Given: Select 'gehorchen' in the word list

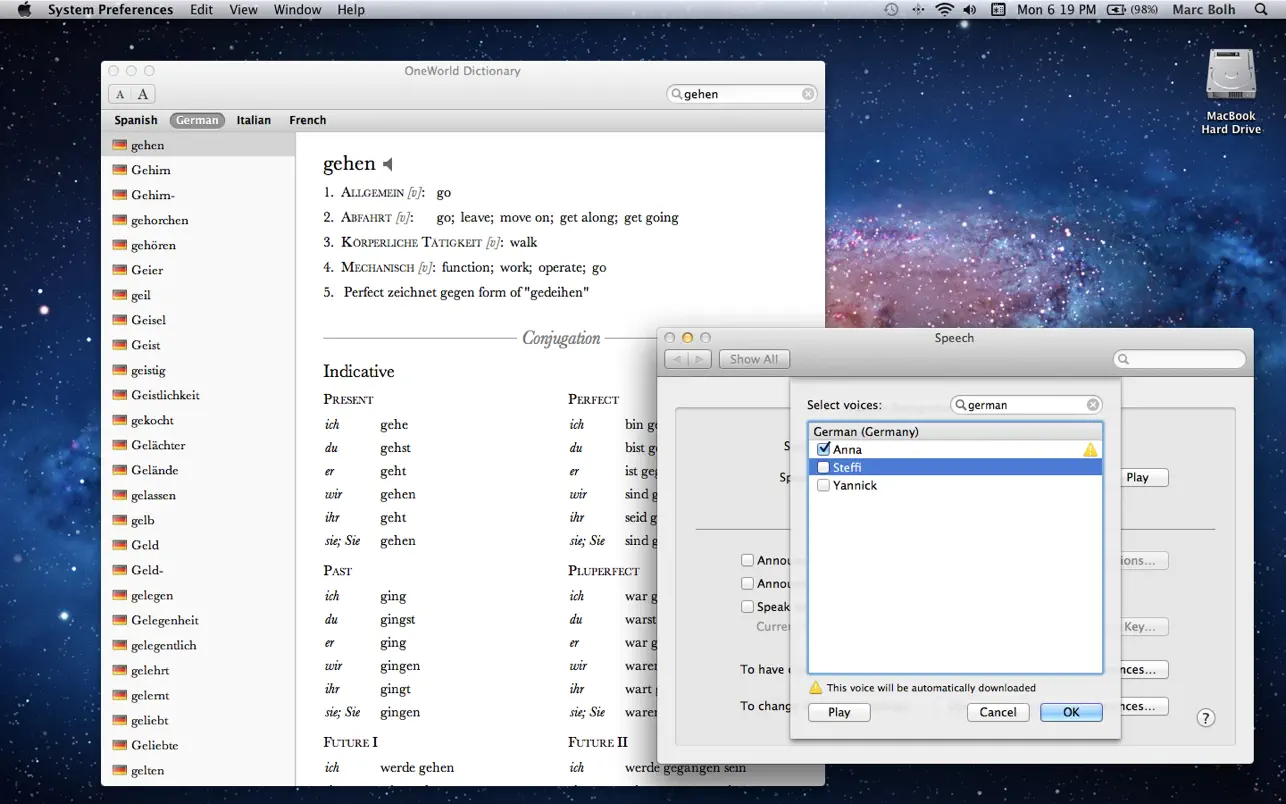Looking at the screenshot, I should 162,220.
